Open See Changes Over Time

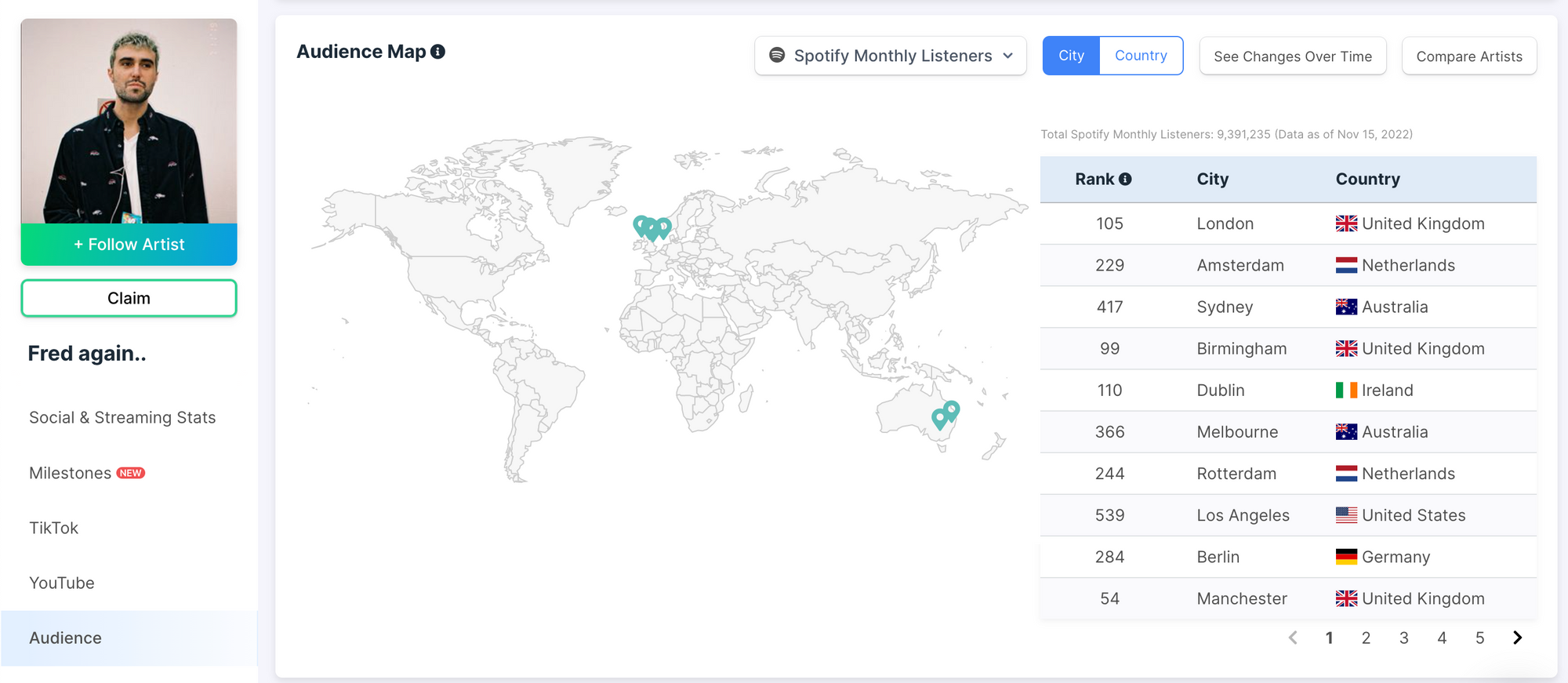click(x=1292, y=56)
